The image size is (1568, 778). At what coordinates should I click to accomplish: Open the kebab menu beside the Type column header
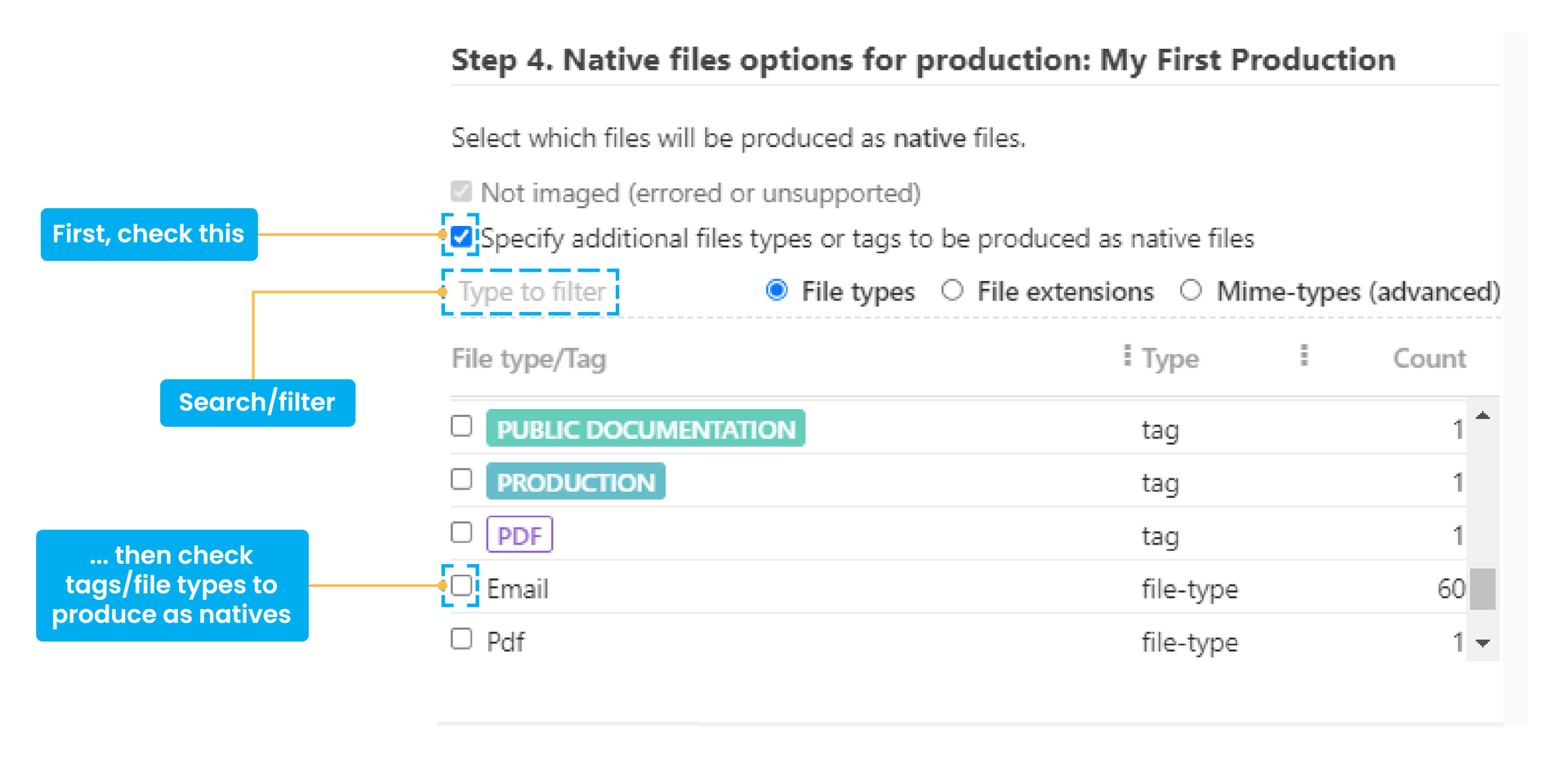coord(1128,356)
